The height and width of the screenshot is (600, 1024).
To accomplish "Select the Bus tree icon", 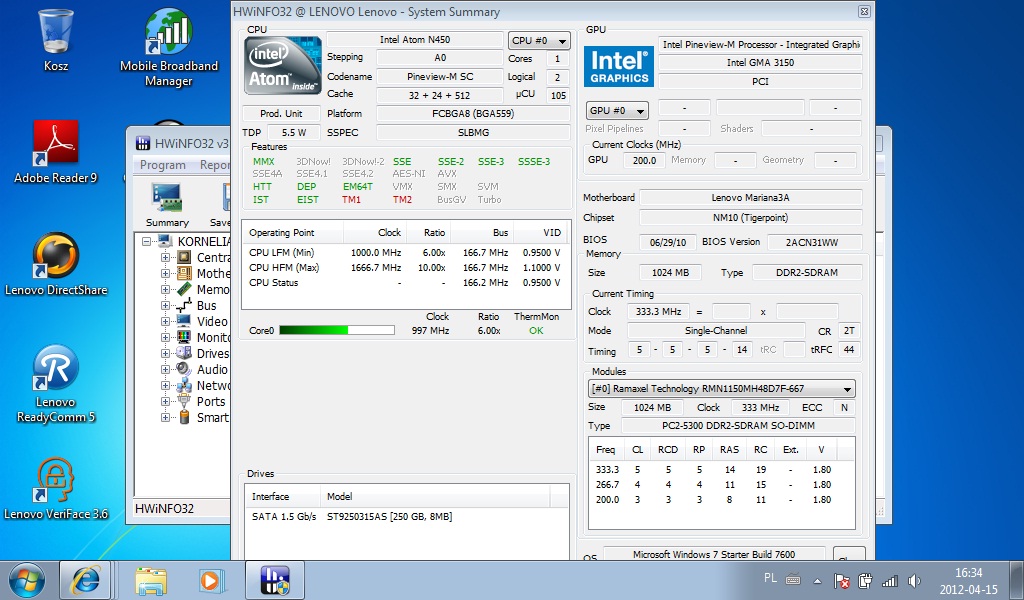I will [x=185, y=305].
